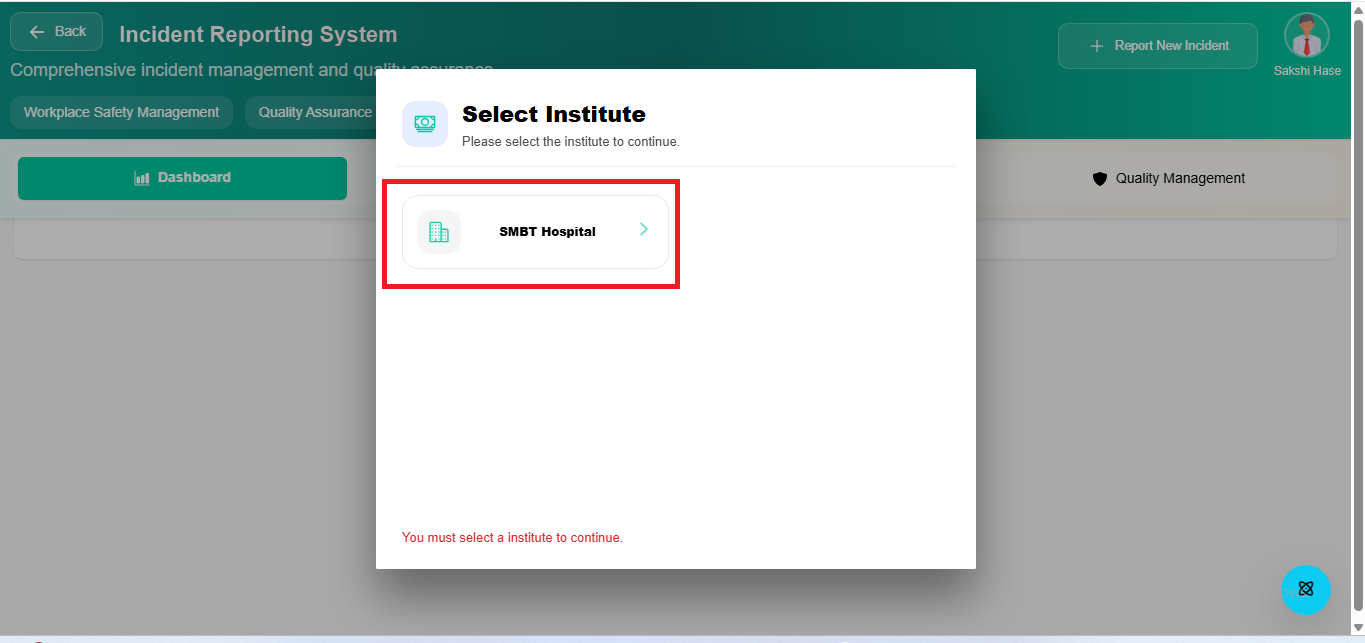Click the building icon beside SMBT Hospital
The height and width of the screenshot is (643, 1365).
(x=439, y=231)
